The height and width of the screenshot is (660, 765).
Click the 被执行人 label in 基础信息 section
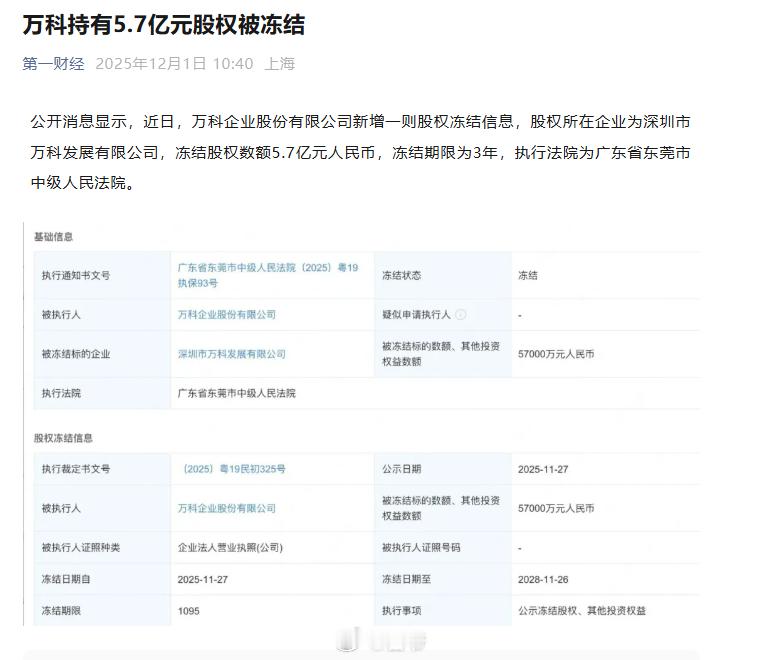pos(61,315)
